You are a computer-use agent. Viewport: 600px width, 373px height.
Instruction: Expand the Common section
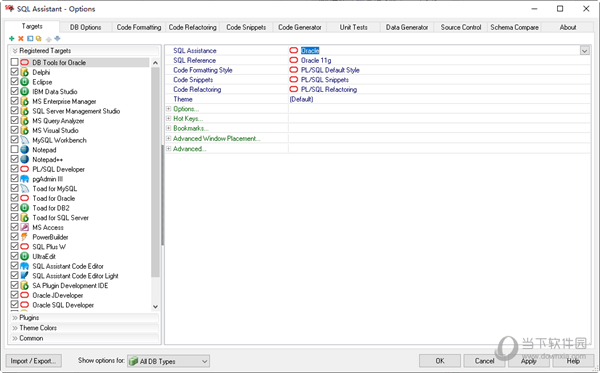click(x=84, y=338)
